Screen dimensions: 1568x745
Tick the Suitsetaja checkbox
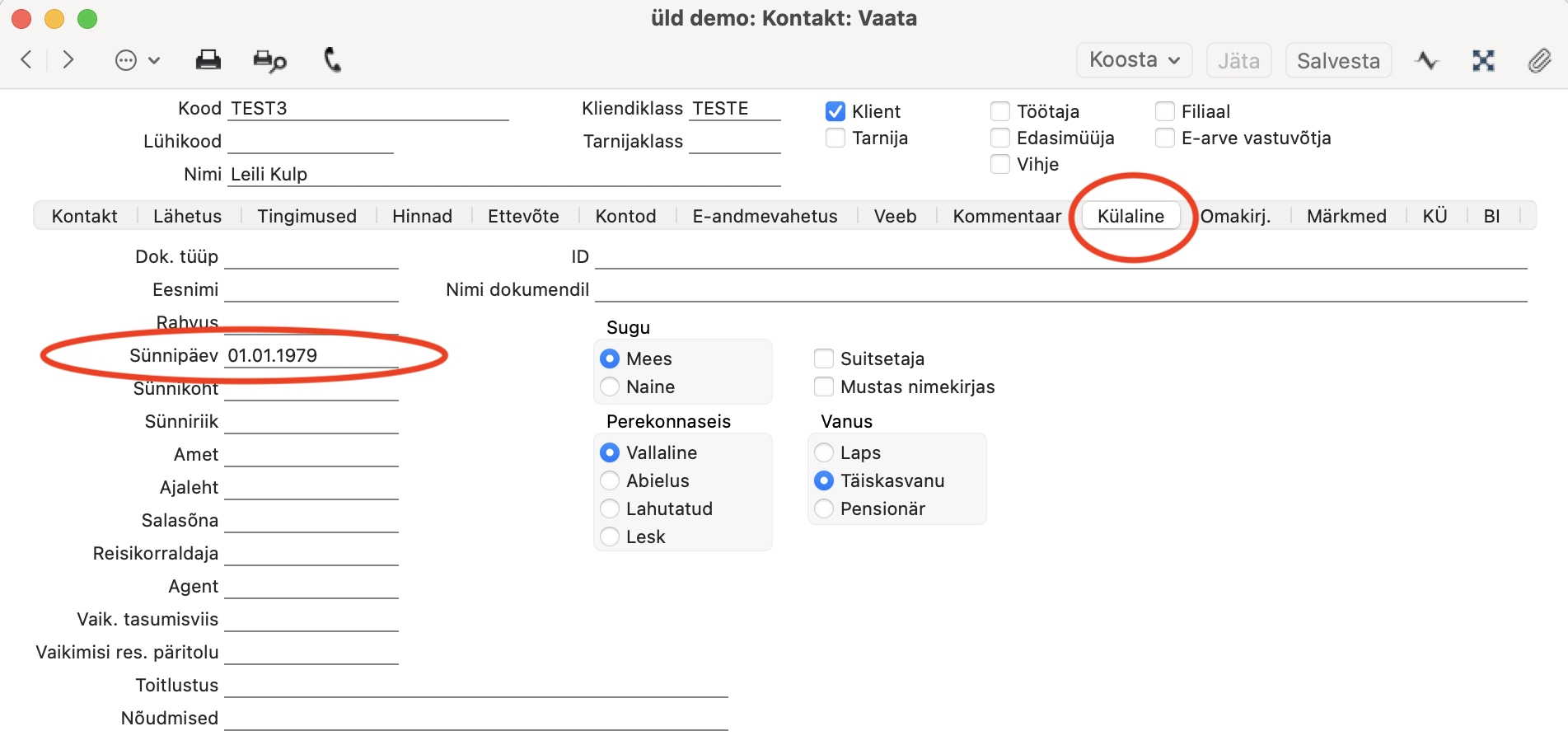pos(824,358)
